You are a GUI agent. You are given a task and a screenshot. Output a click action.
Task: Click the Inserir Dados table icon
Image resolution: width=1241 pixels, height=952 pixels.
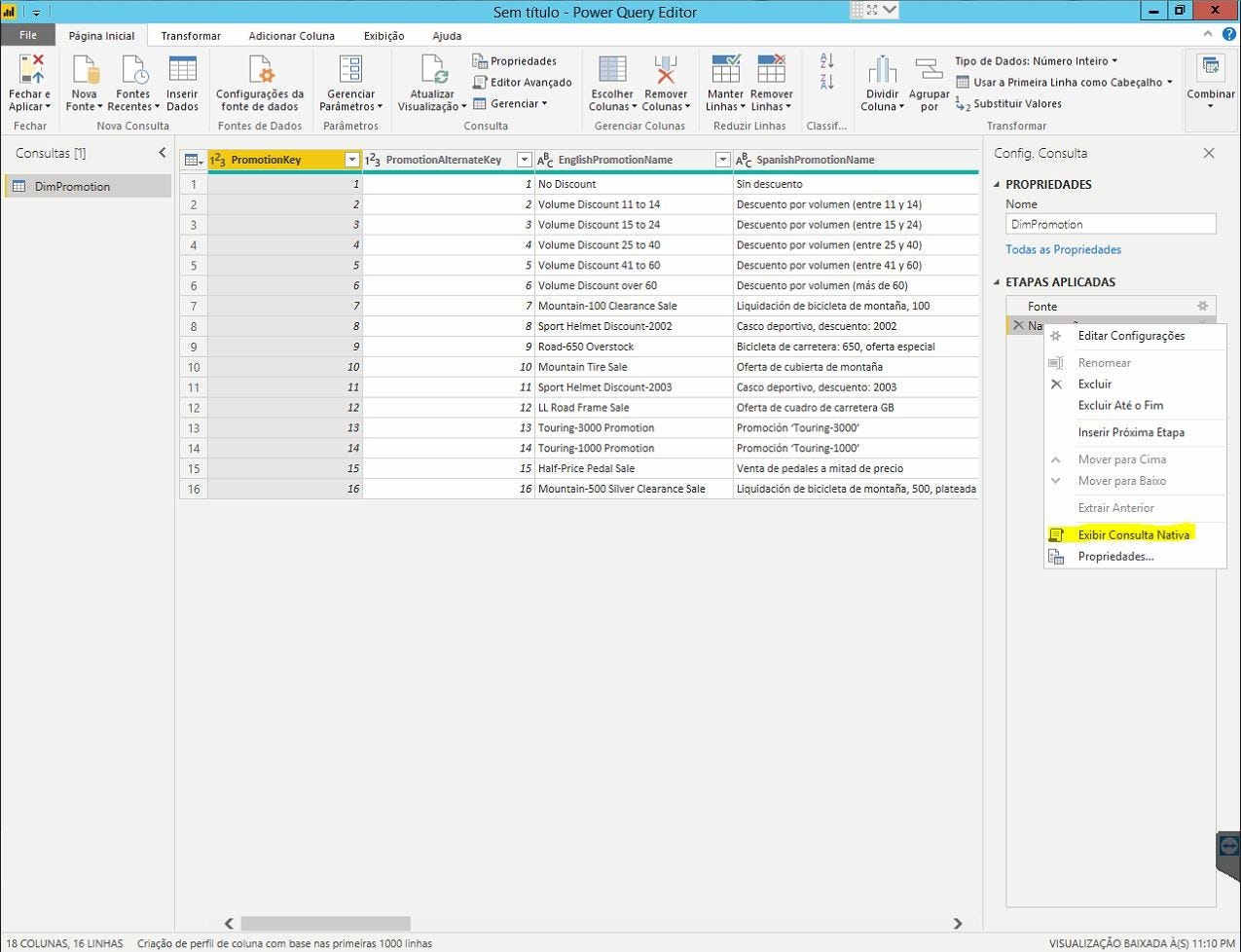pyautogui.click(x=182, y=70)
